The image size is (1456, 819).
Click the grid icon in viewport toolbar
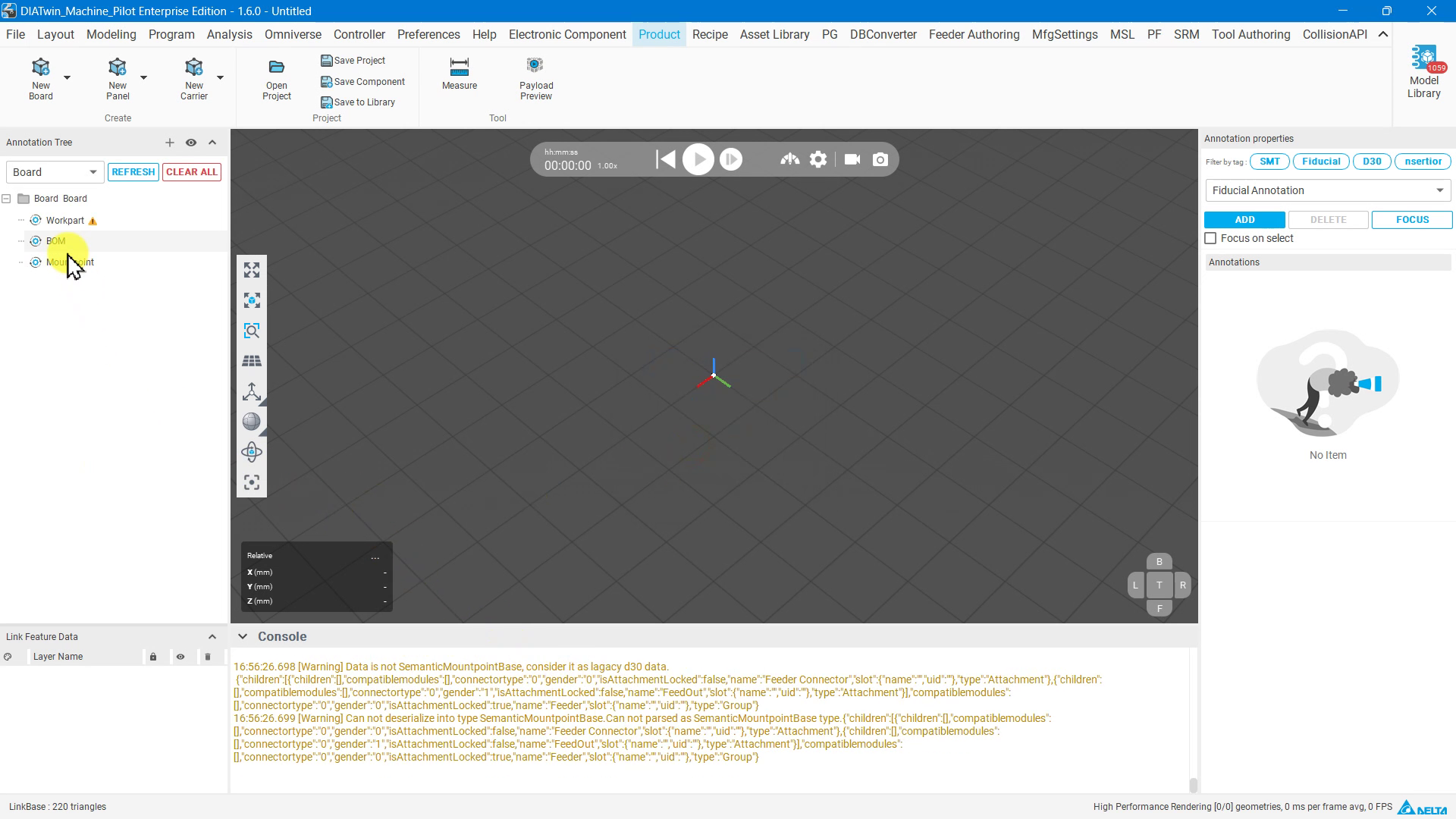pyautogui.click(x=252, y=361)
